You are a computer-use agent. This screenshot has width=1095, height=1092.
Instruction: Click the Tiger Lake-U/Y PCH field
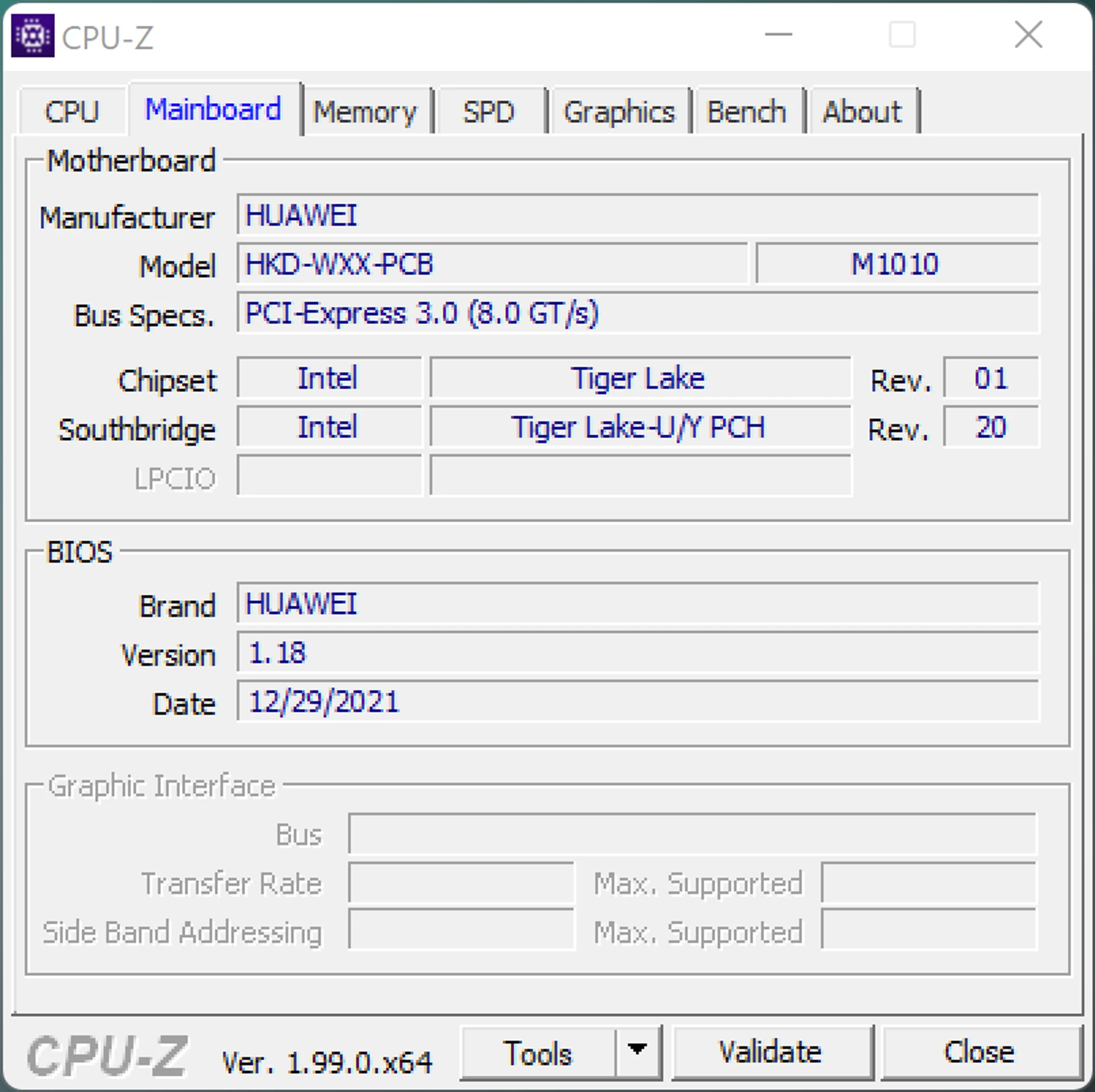640,427
